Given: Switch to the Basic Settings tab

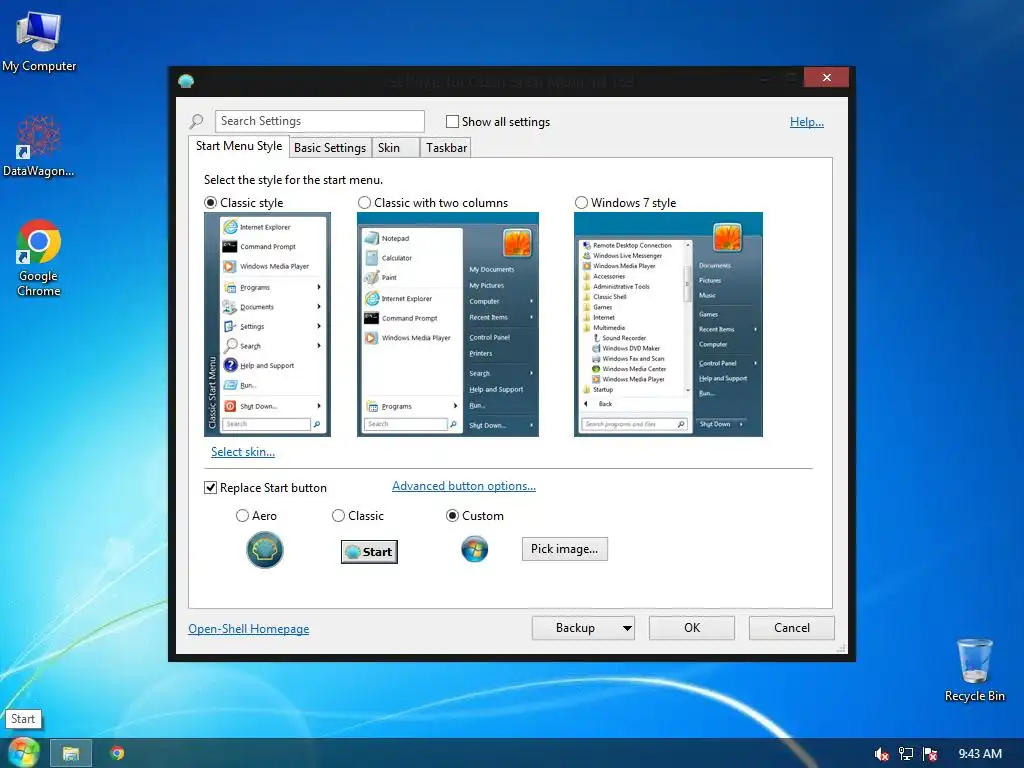Looking at the screenshot, I should pos(330,148).
